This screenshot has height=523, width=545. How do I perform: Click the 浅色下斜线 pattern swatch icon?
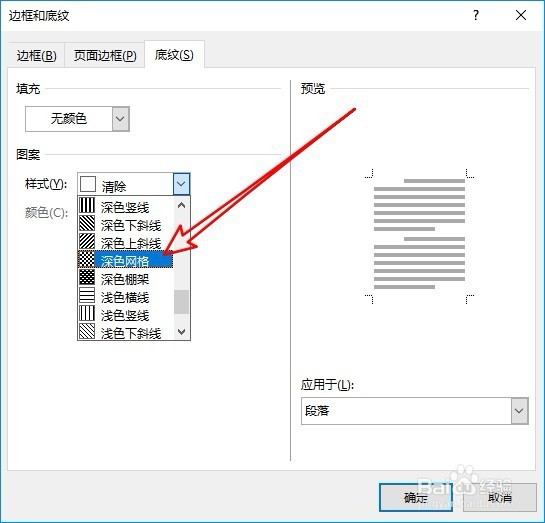pyautogui.click(x=87, y=331)
